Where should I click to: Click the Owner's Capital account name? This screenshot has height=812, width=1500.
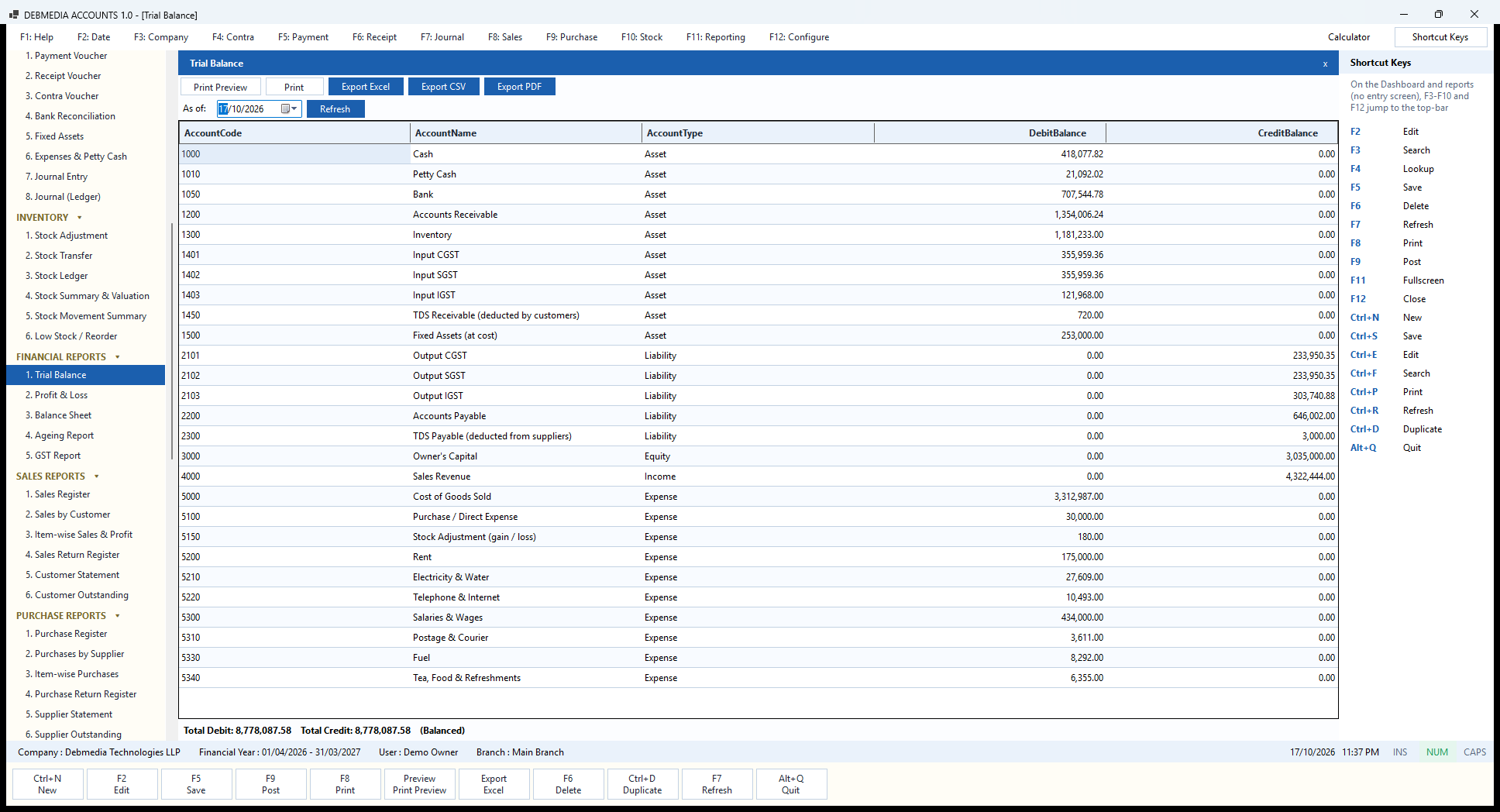pyautogui.click(x=445, y=456)
